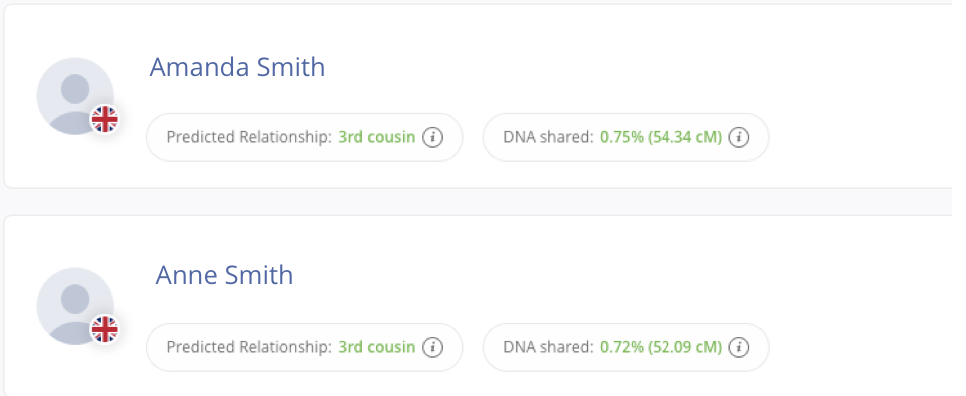Screen dimensions: 966x396
Task: Click Amanda's Predicted Relationship label
Action: point(249,137)
